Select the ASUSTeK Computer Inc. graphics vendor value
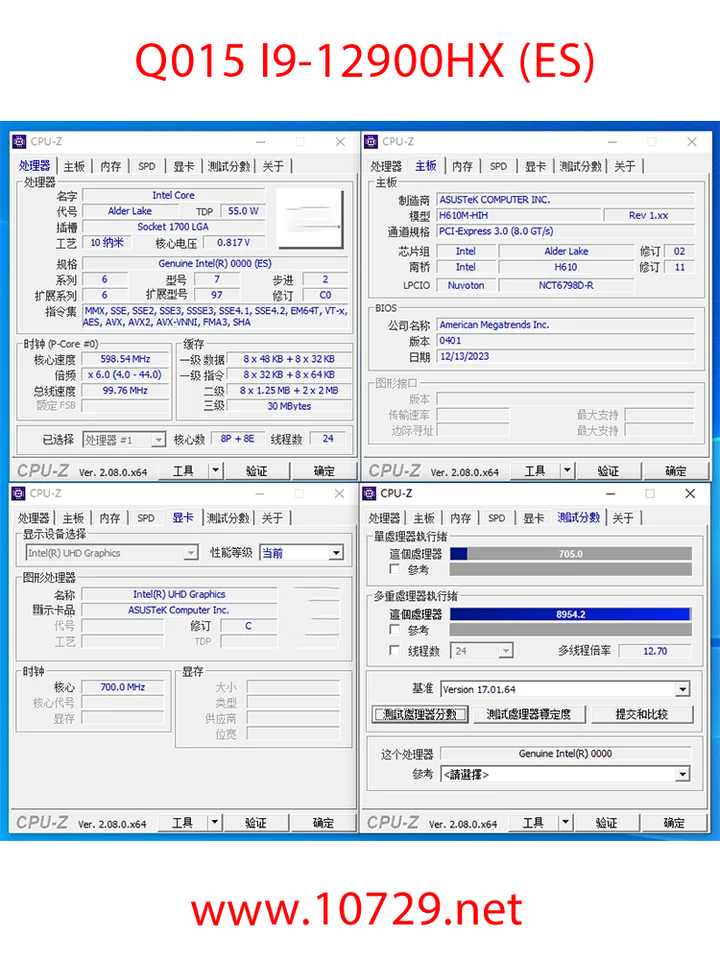Viewport: 720px width, 960px height. point(179,610)
